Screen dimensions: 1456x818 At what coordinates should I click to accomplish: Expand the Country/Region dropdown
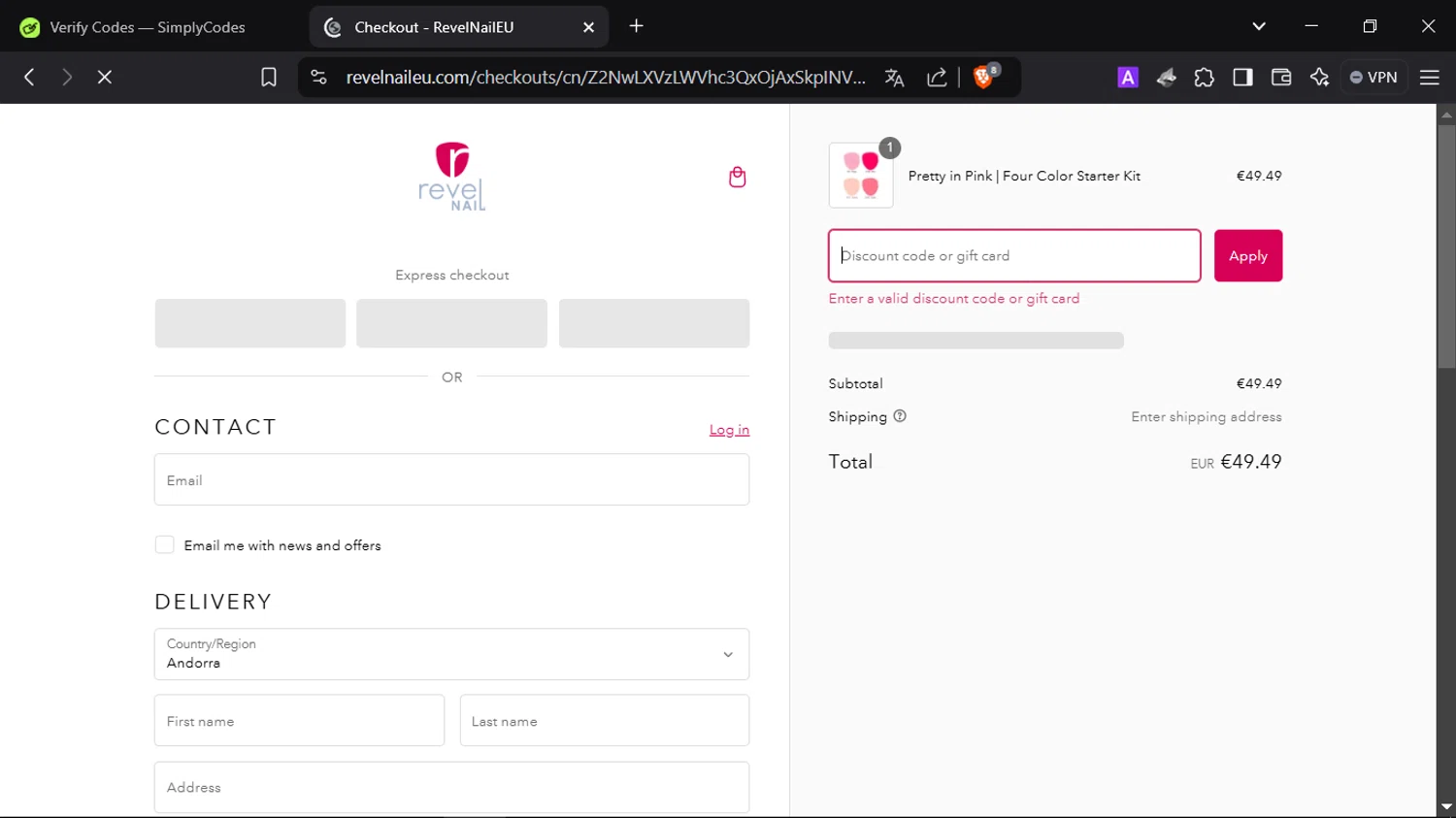pyautogui.click(x=451, y=654)
